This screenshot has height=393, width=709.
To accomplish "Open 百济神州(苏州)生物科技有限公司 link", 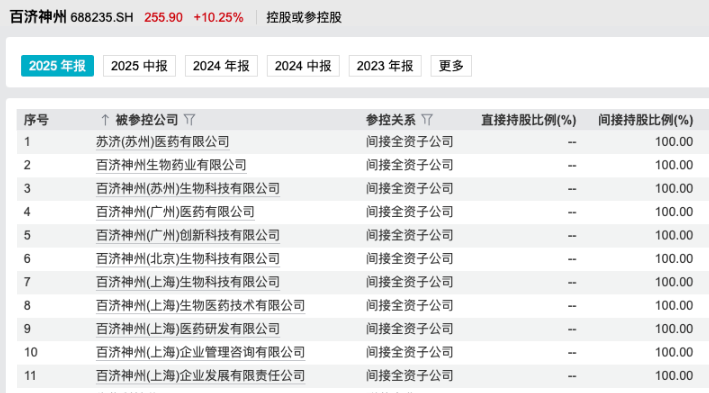I will (x=188, y=189).
